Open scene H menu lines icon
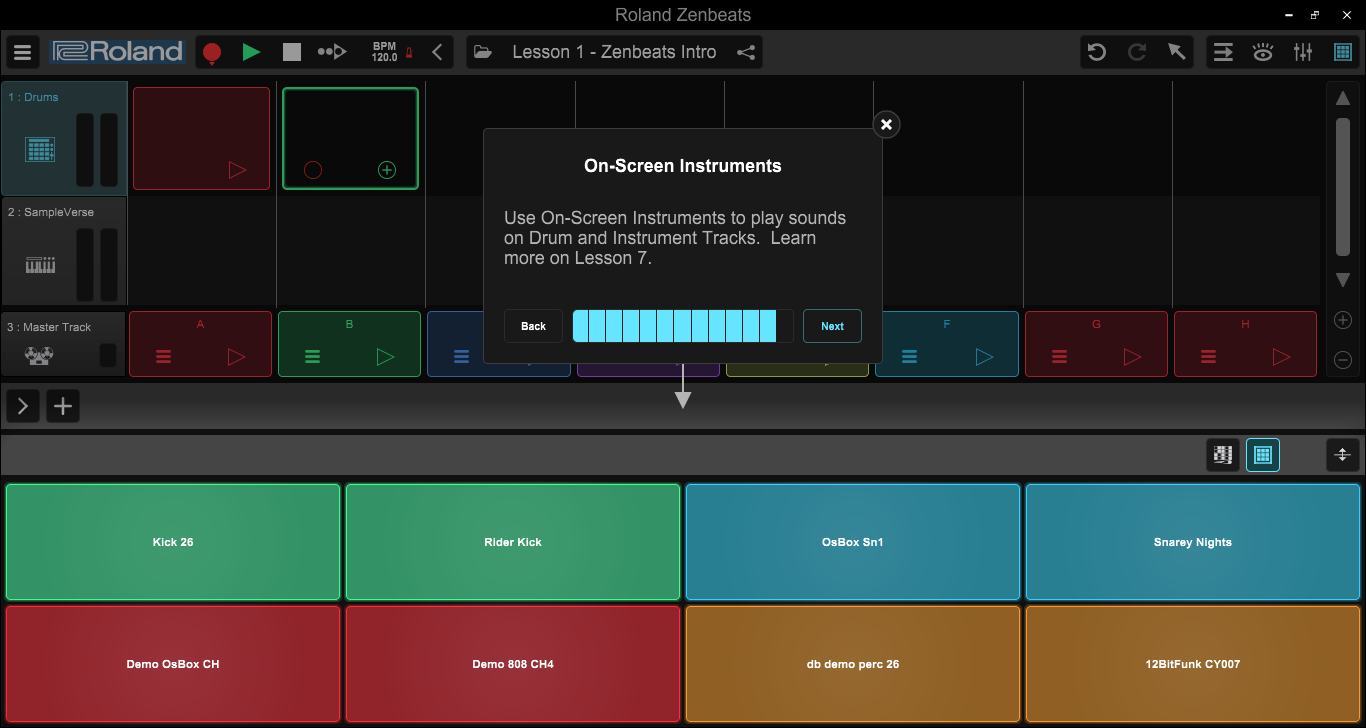Screen dimensions: 1366x728 click(x=1209, y=356)
